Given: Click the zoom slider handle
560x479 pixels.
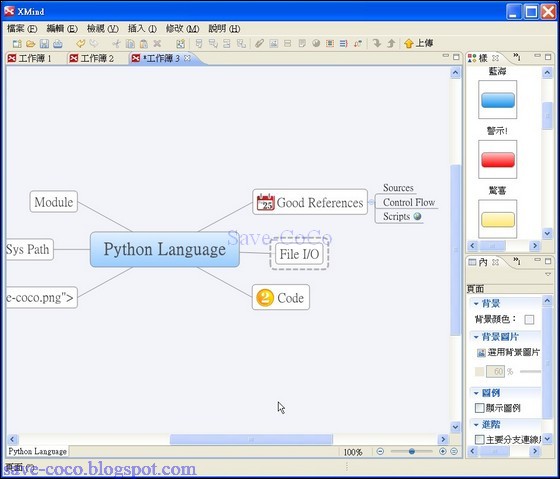Looking at the screenshot, I should (411, 451).
